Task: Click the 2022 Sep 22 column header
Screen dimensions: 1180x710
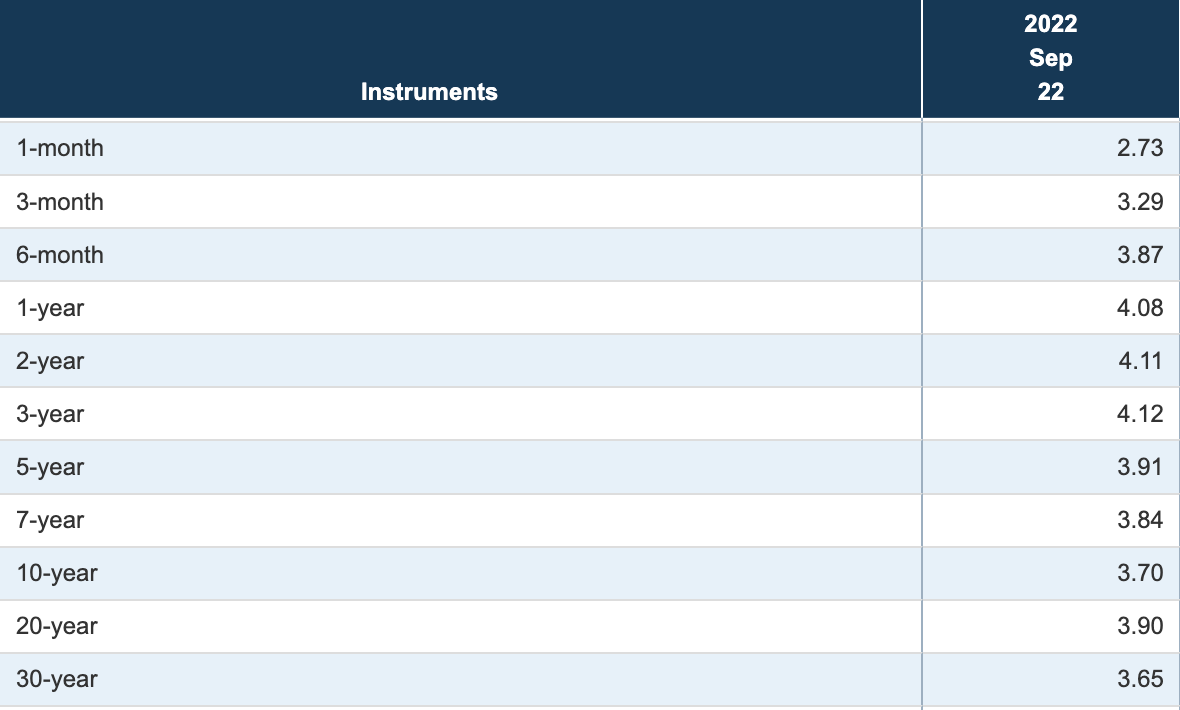Action: [x=1050, y=58]
